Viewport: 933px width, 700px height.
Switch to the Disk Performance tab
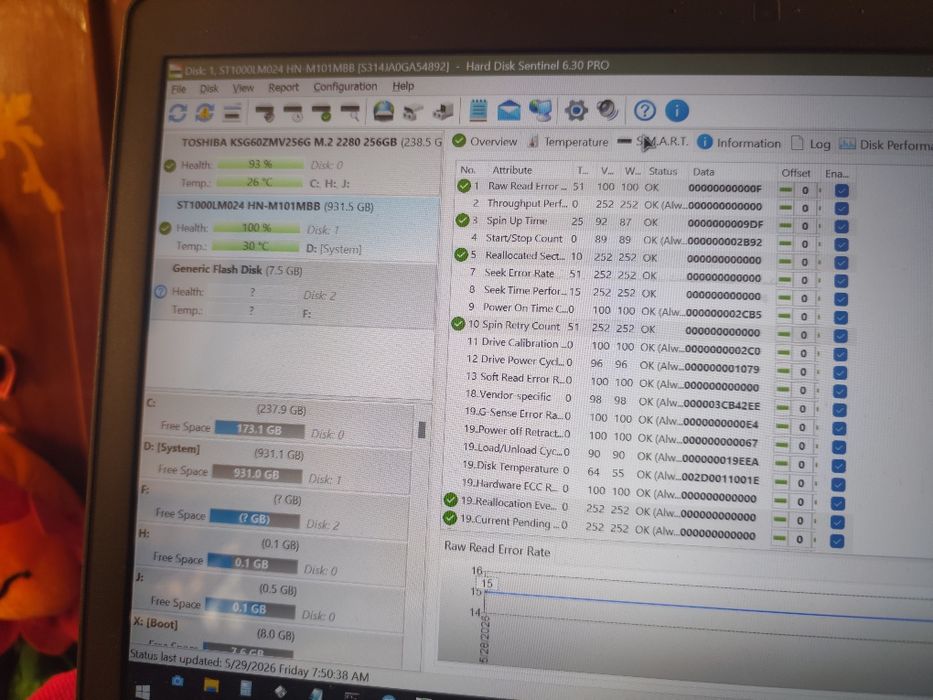click(885, 144)
